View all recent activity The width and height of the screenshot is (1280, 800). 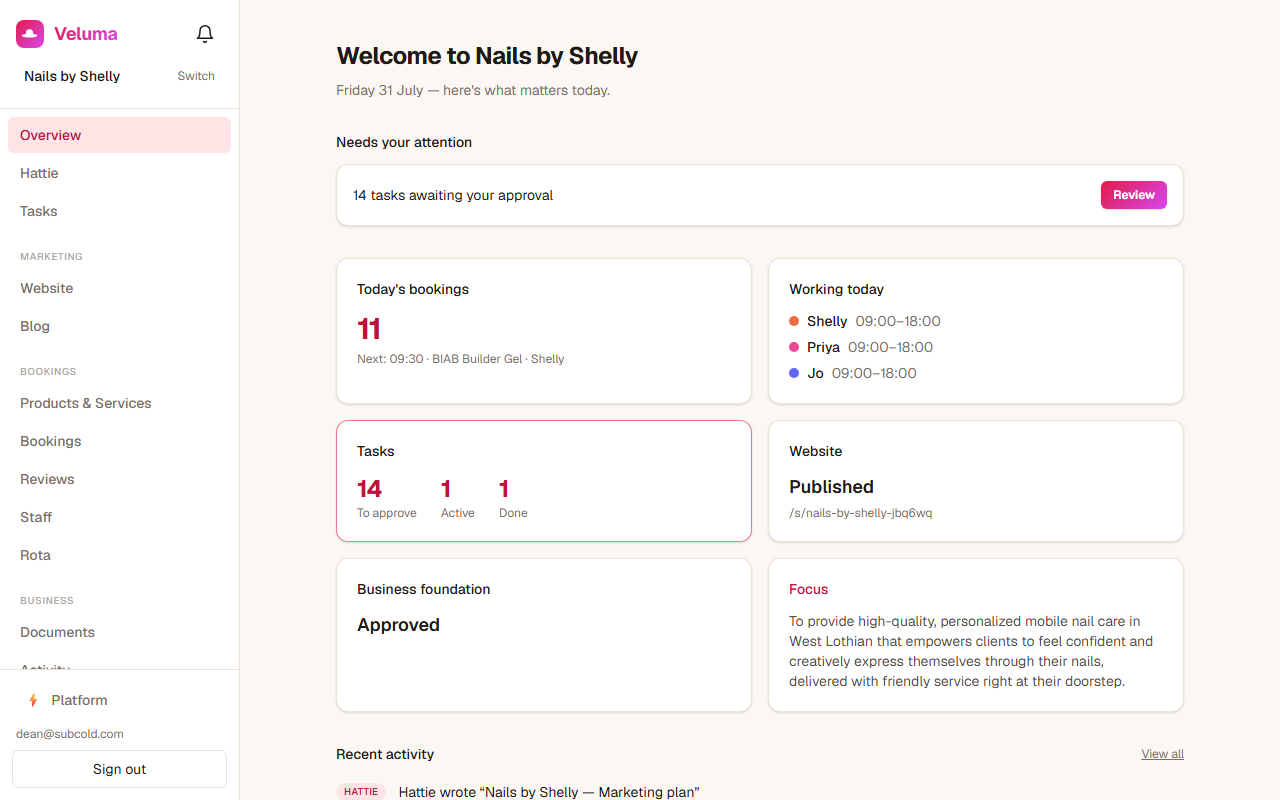[1162, 754]
